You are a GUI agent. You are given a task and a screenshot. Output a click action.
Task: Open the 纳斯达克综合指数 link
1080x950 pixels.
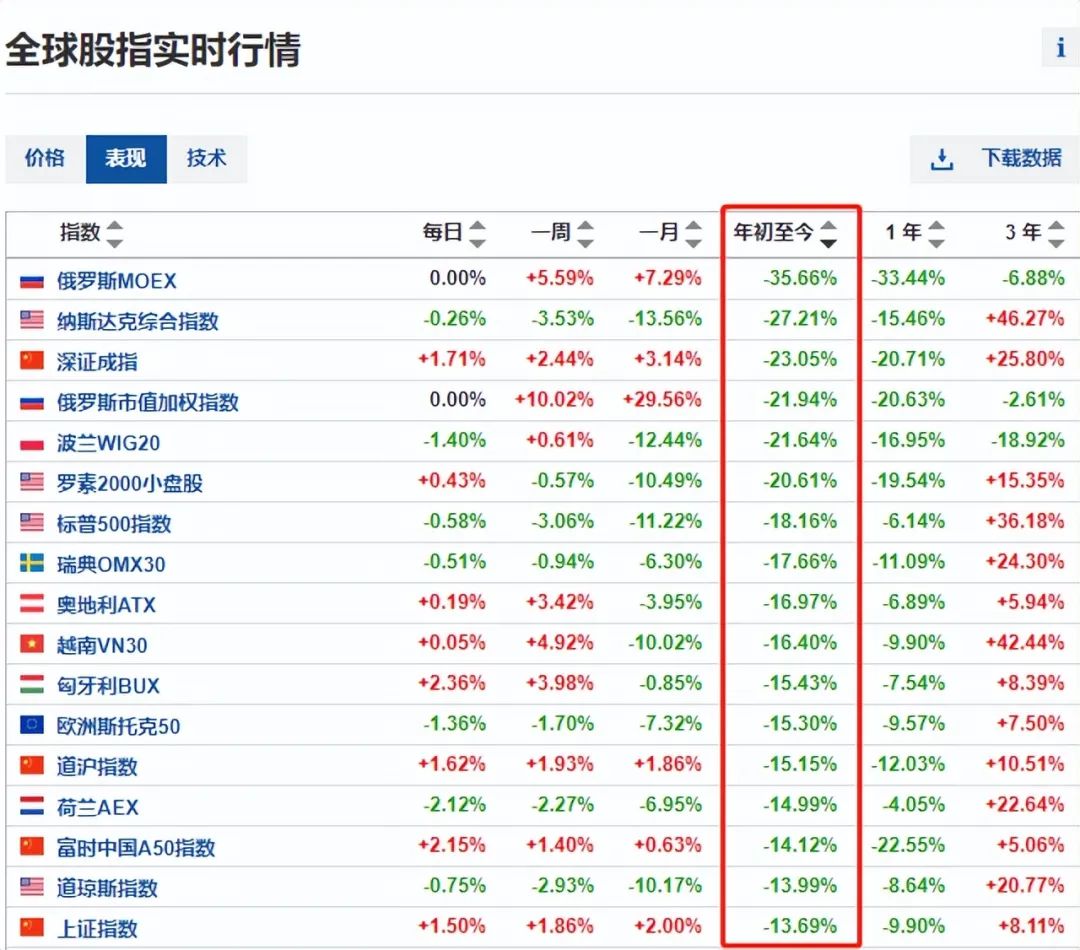(137, 321)
